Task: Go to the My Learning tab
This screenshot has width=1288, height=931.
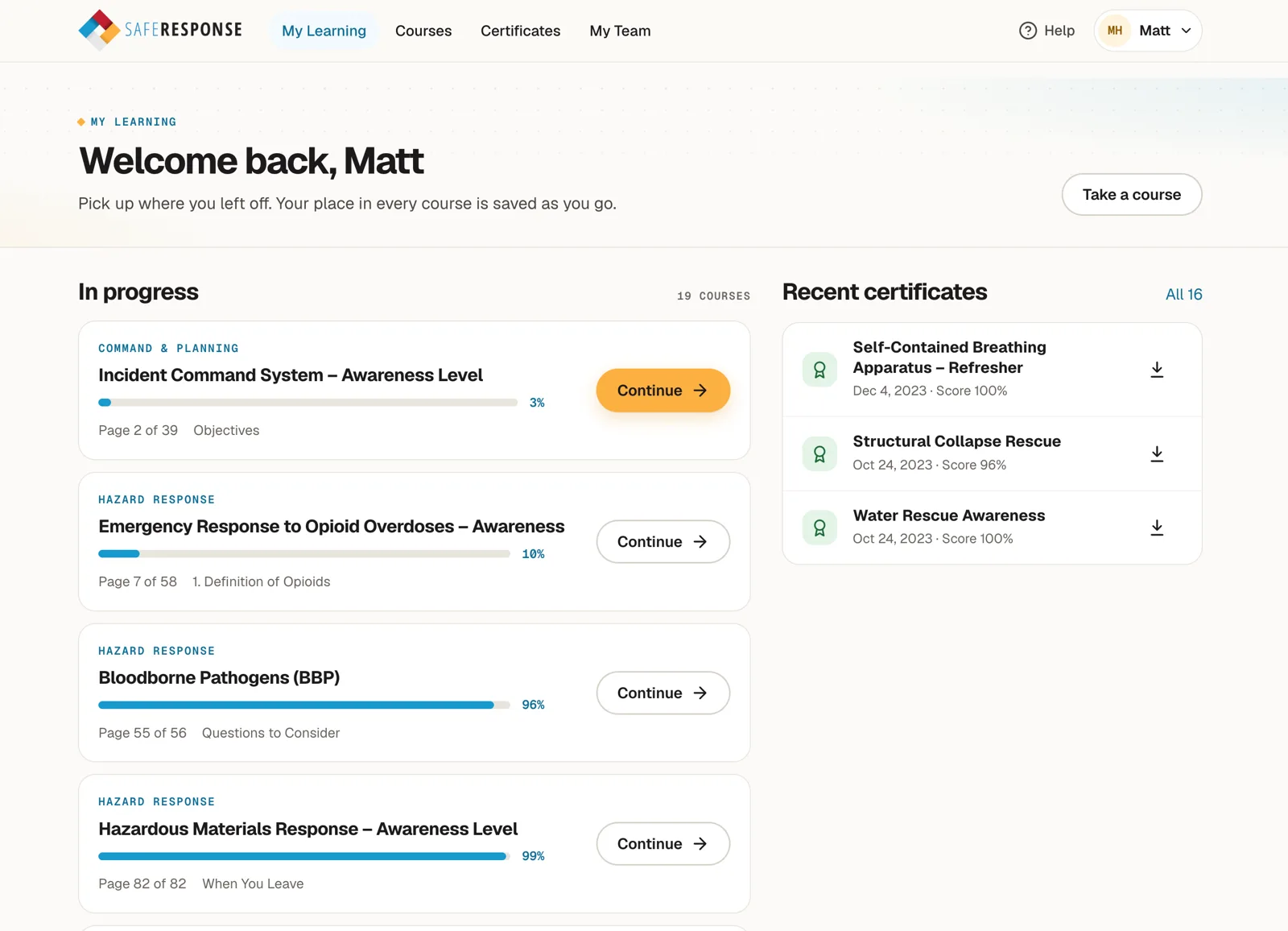Action: coord(324,31)
